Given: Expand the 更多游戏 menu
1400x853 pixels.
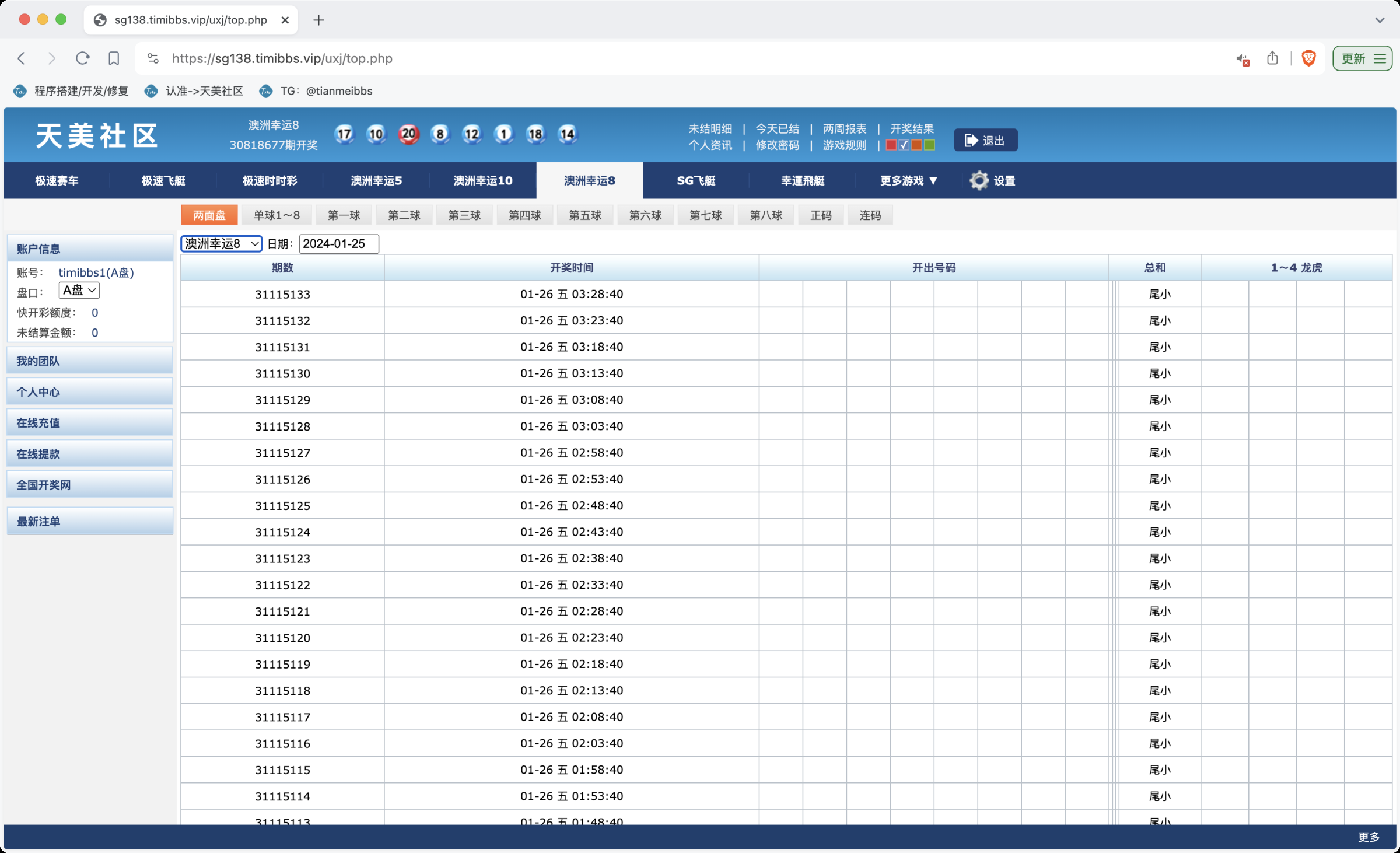Looking at the screenshot, I should [908, 181].
